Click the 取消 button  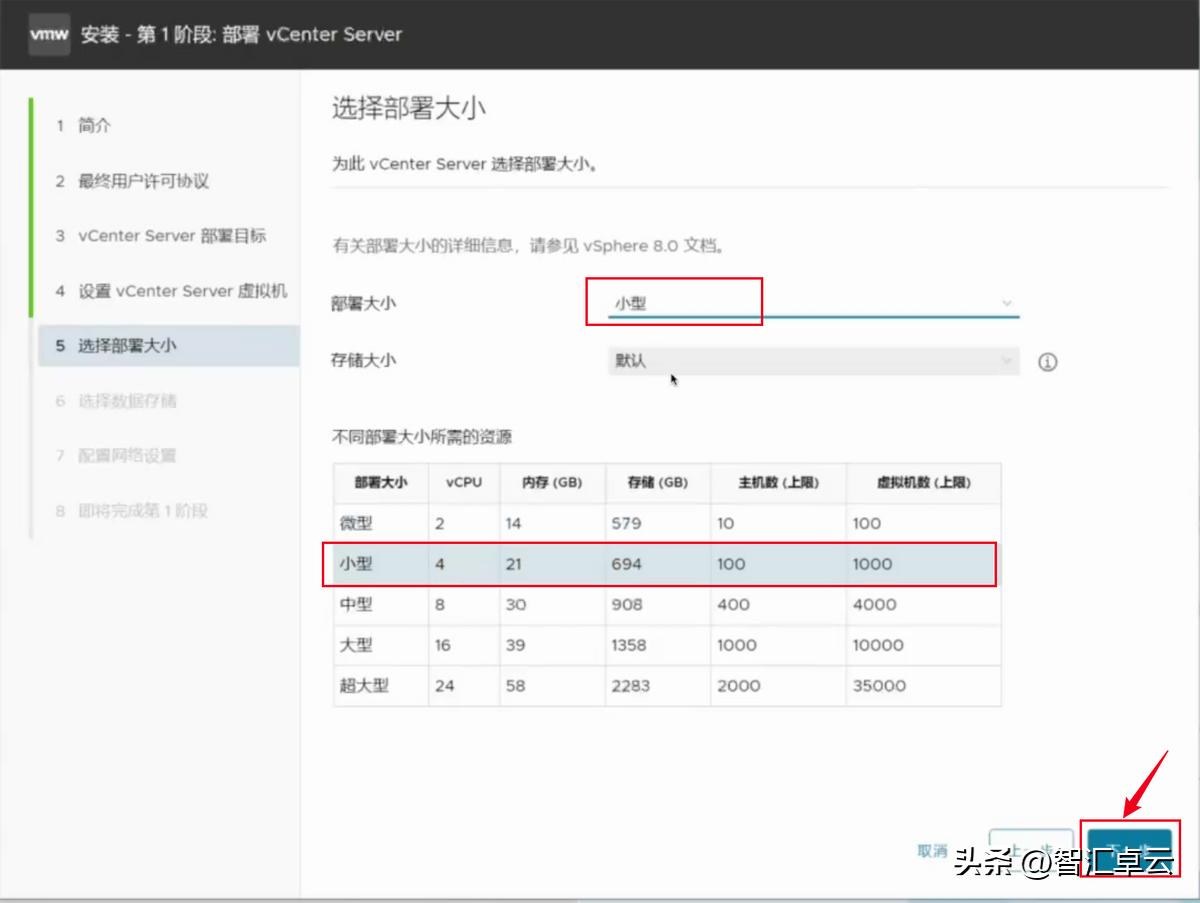tap(932, 851)
